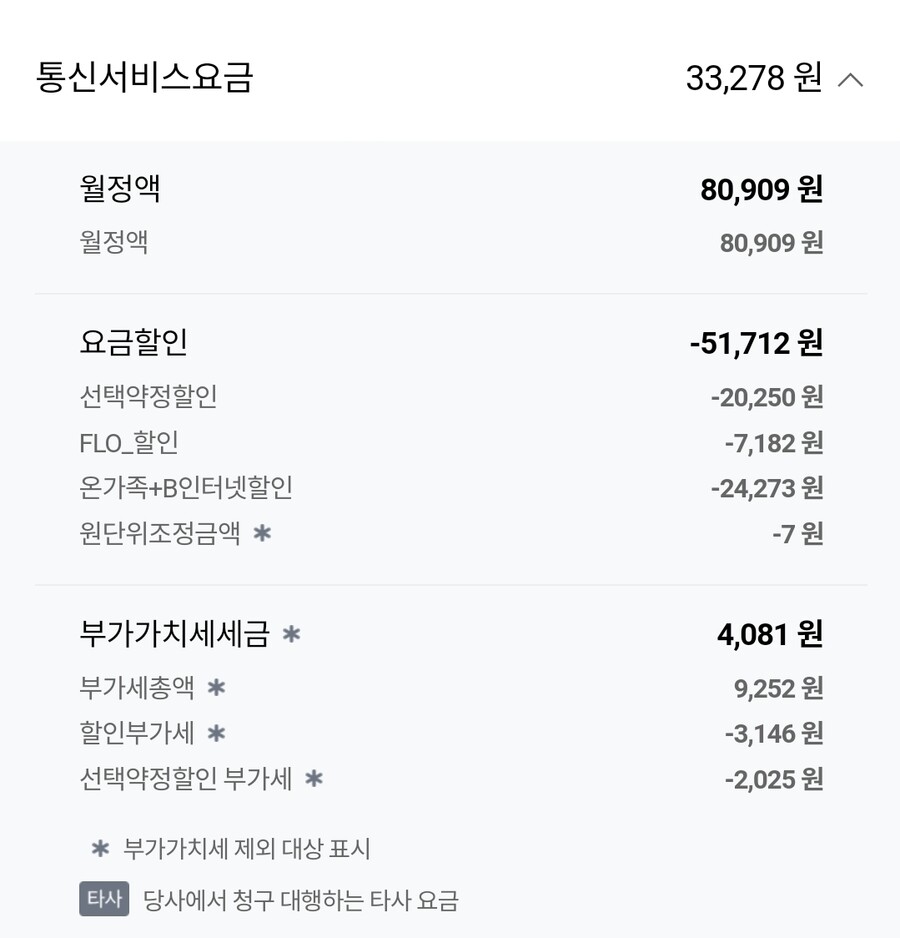Collapse the 통신서비스요금 section chevron
The width and height of the screenshot is (900, 938).
pos(850,80)
